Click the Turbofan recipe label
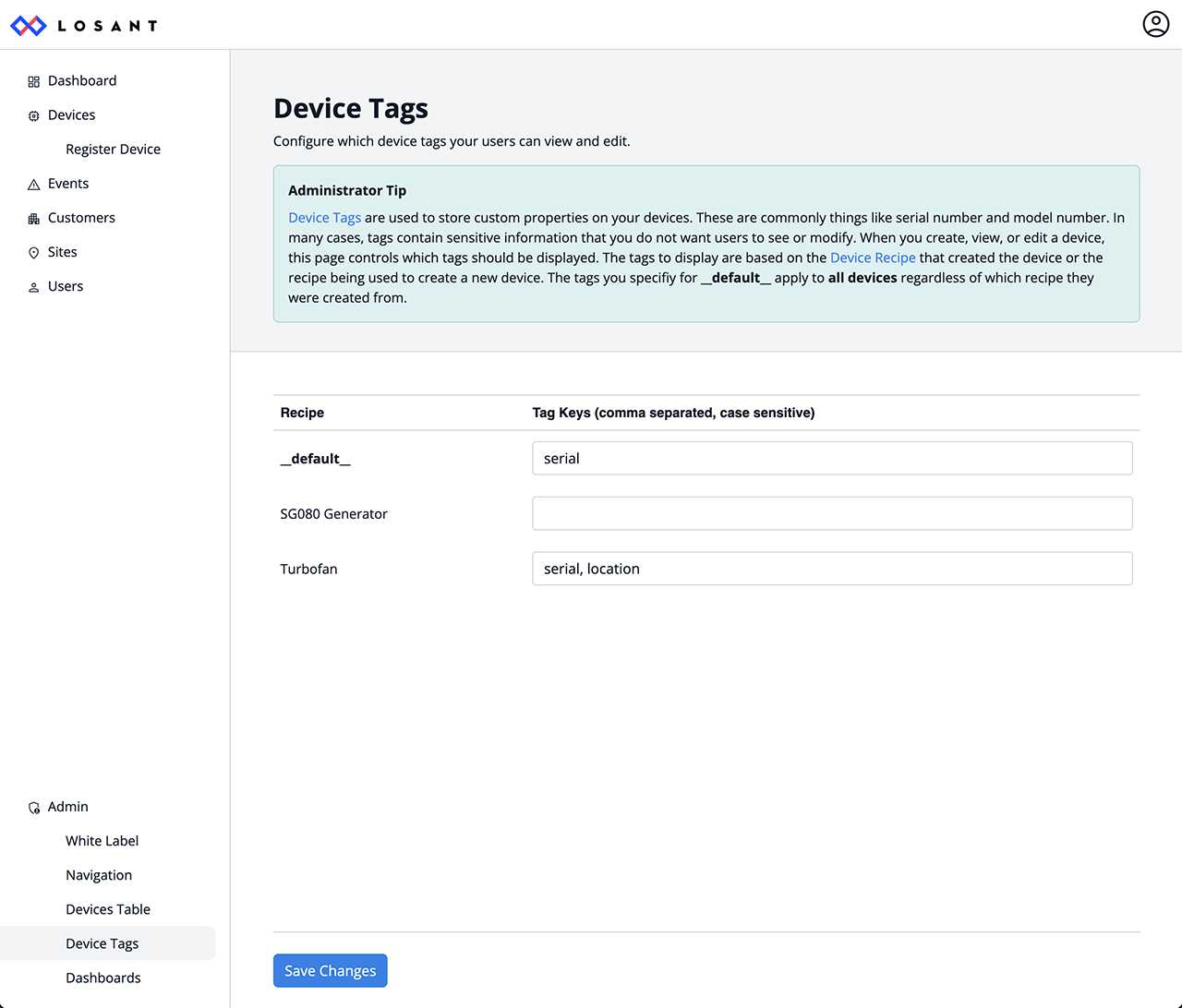1182x1008 pixels. (x=308, y=569)
